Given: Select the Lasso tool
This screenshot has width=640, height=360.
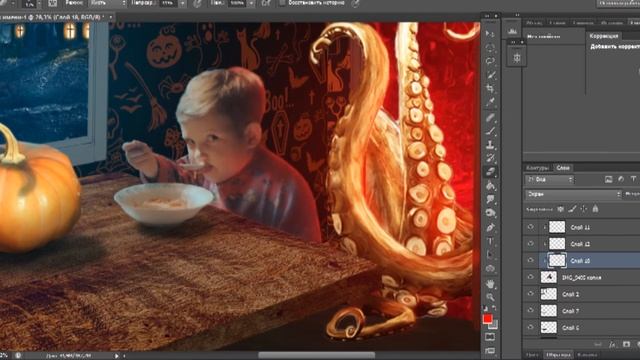Looking at the screenshot, I should (x=490, y=61).
